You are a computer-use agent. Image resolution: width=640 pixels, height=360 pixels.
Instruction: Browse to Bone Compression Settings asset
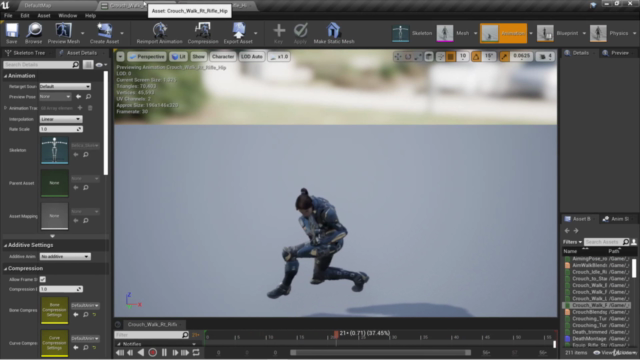[86, 315]
